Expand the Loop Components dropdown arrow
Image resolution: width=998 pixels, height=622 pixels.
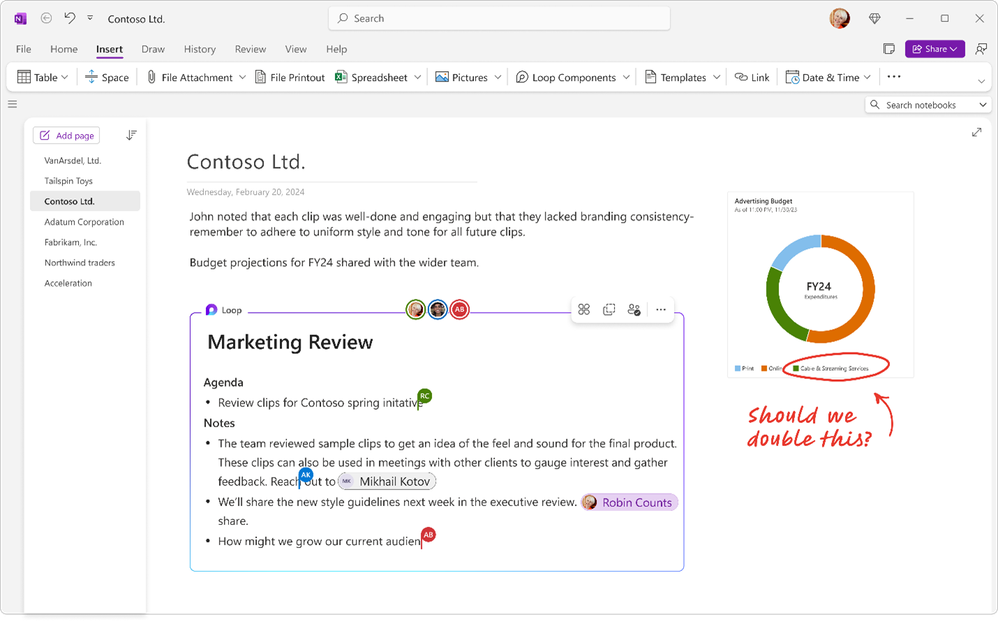point(626,77)
